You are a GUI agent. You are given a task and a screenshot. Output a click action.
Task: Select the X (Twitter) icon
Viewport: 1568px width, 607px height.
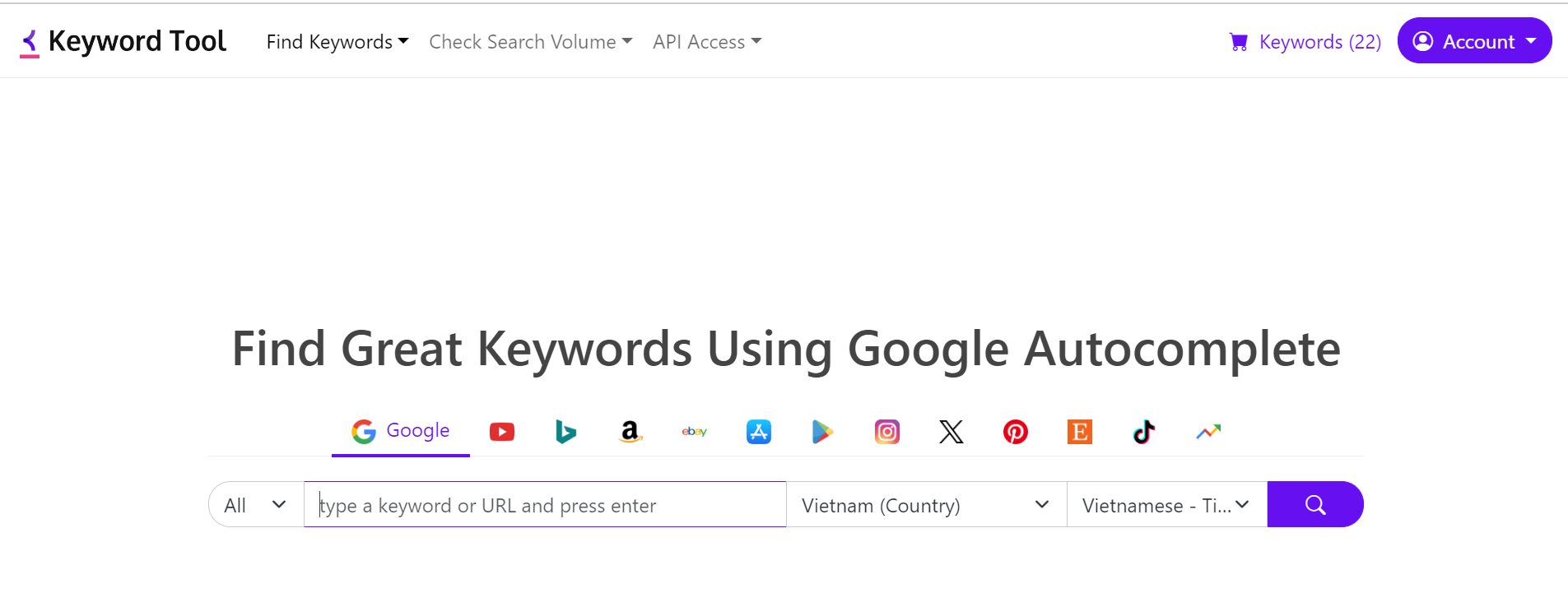coord(951,432)
